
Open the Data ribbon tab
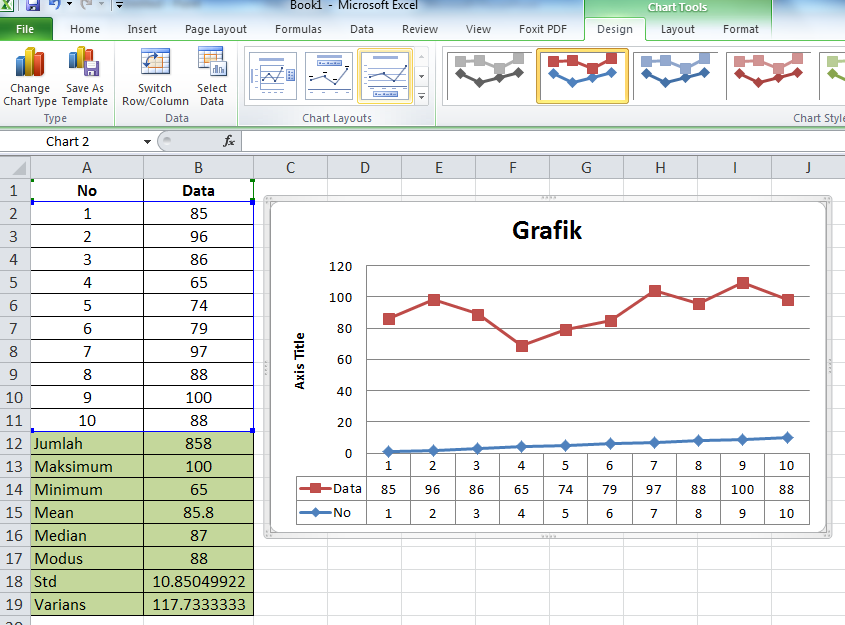click(362, 29)
